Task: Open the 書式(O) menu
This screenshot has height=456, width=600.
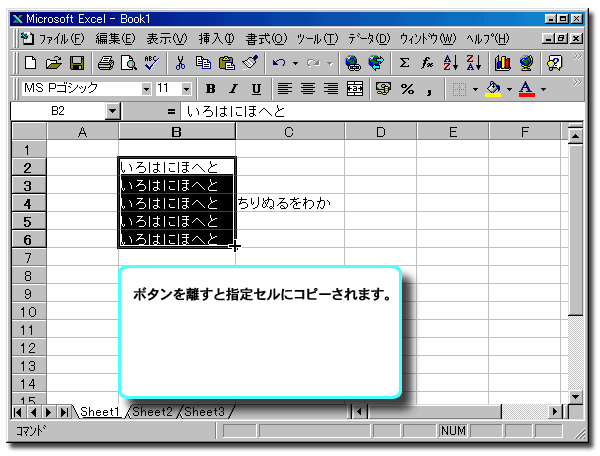Action: (266, 39)
